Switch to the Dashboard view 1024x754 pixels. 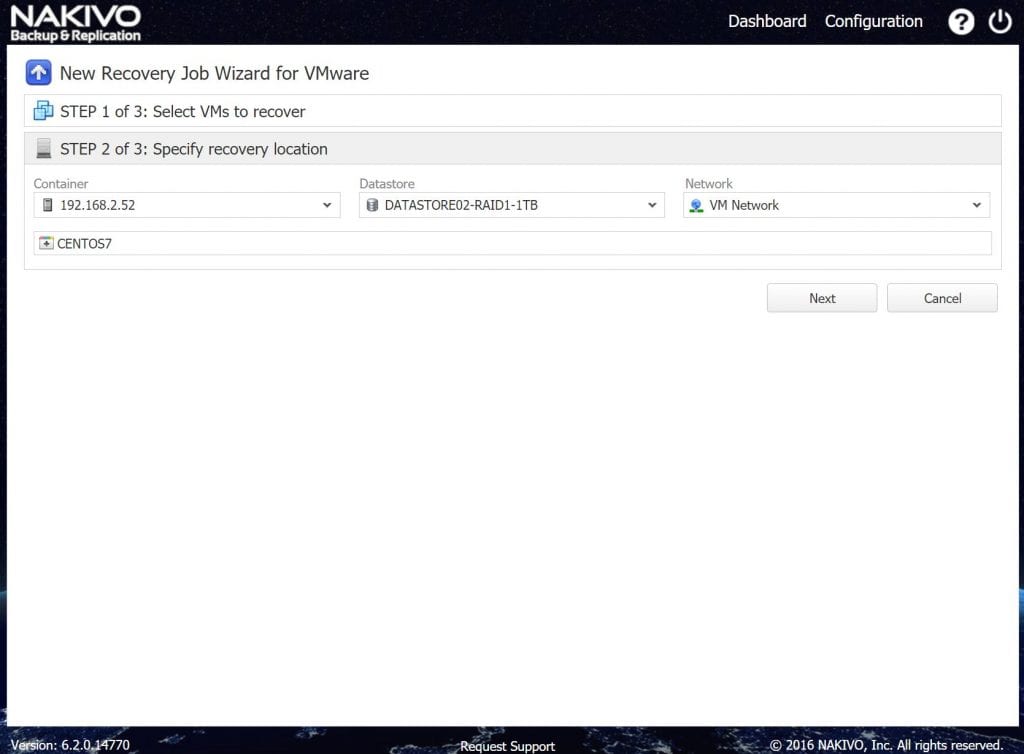767,20
